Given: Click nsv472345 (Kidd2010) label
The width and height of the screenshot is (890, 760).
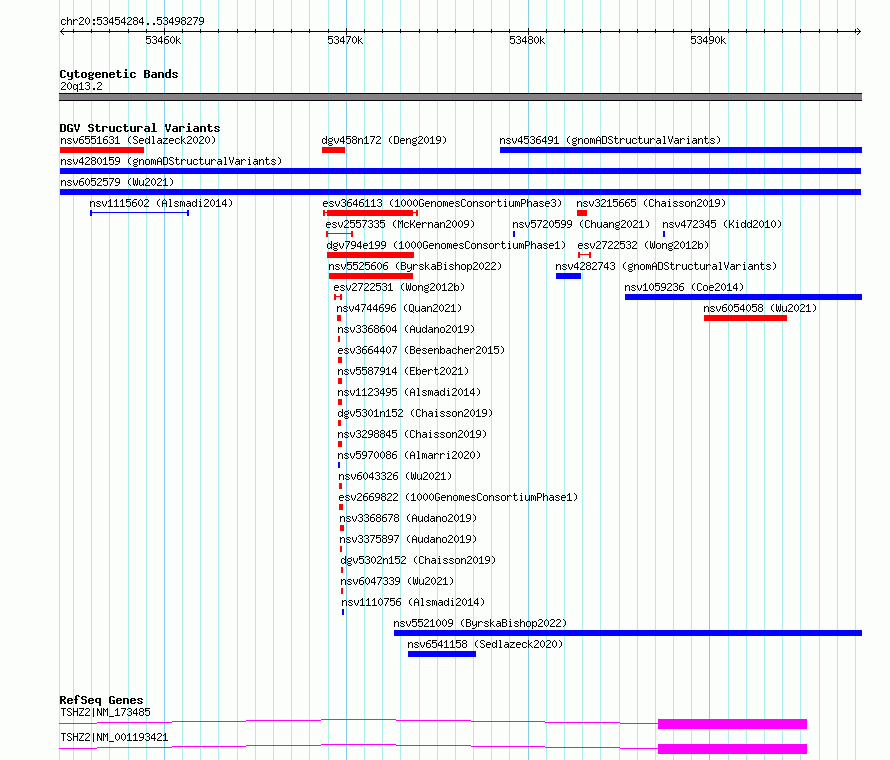Looking at the screenshot, I should click(722, 224).
